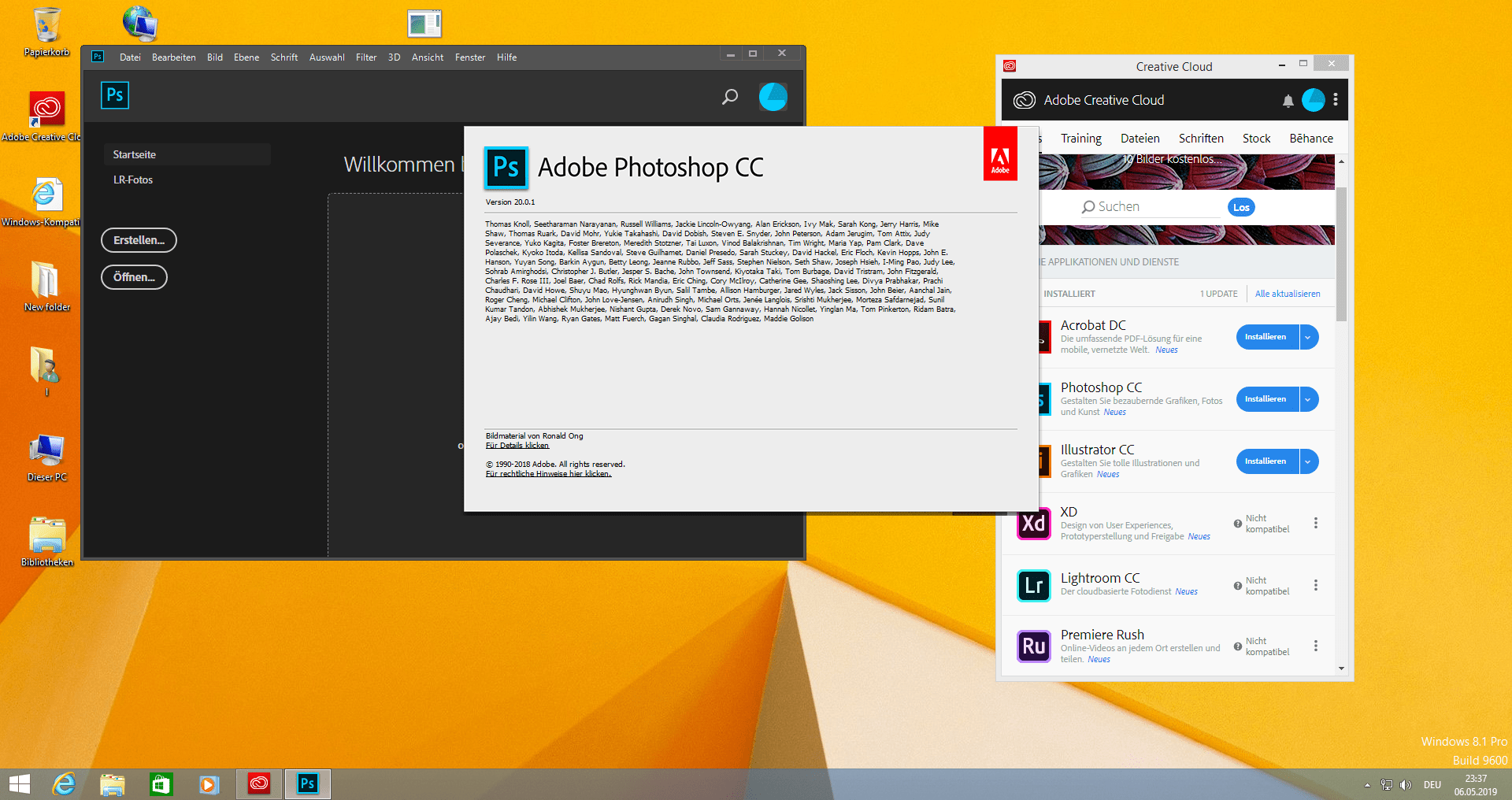Click the Creative Cloud vertical scrollbar thumb
1512x800 pixels.
click(1342, 254)
